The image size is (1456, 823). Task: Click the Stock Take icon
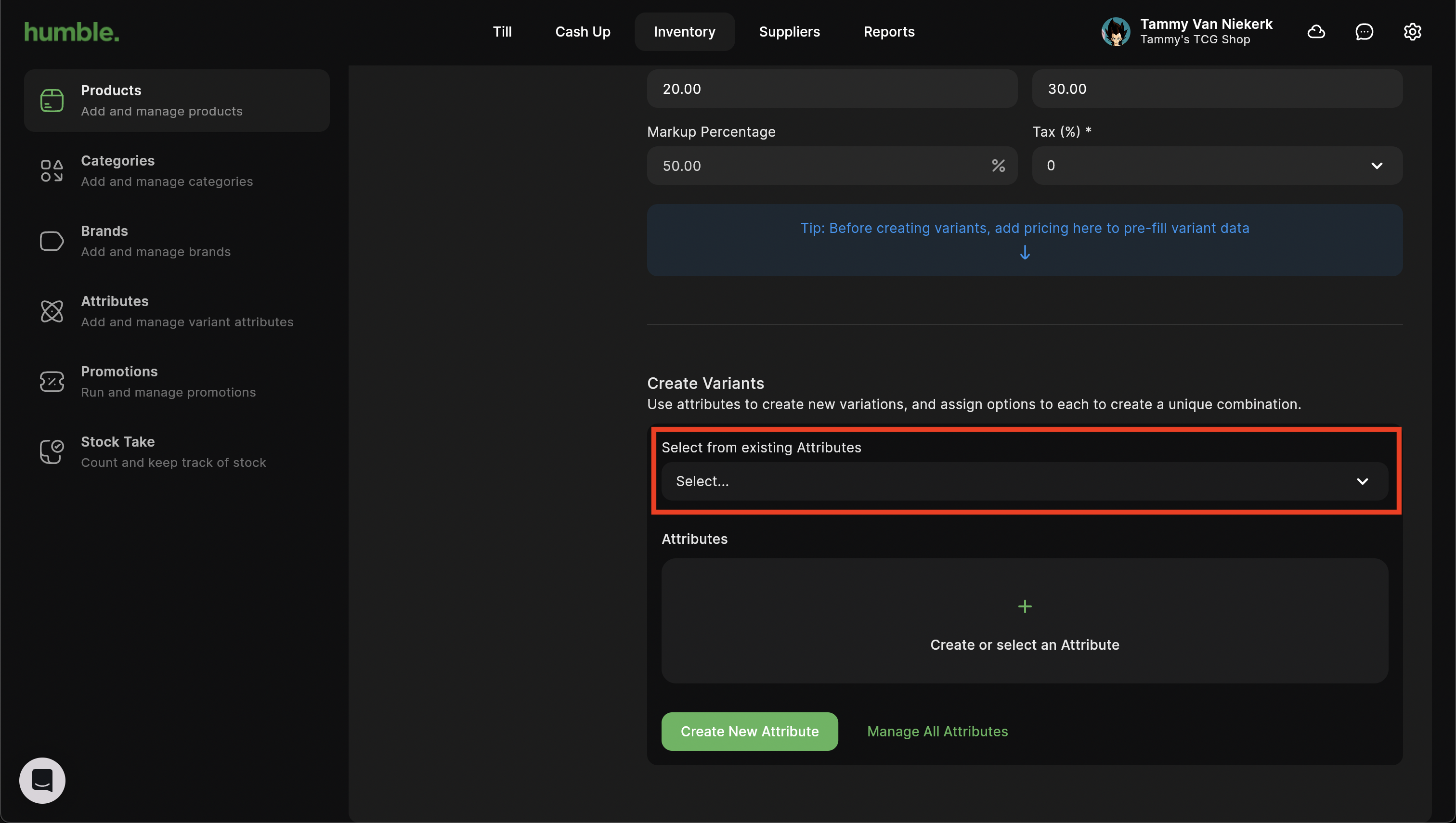click(52, 451)
